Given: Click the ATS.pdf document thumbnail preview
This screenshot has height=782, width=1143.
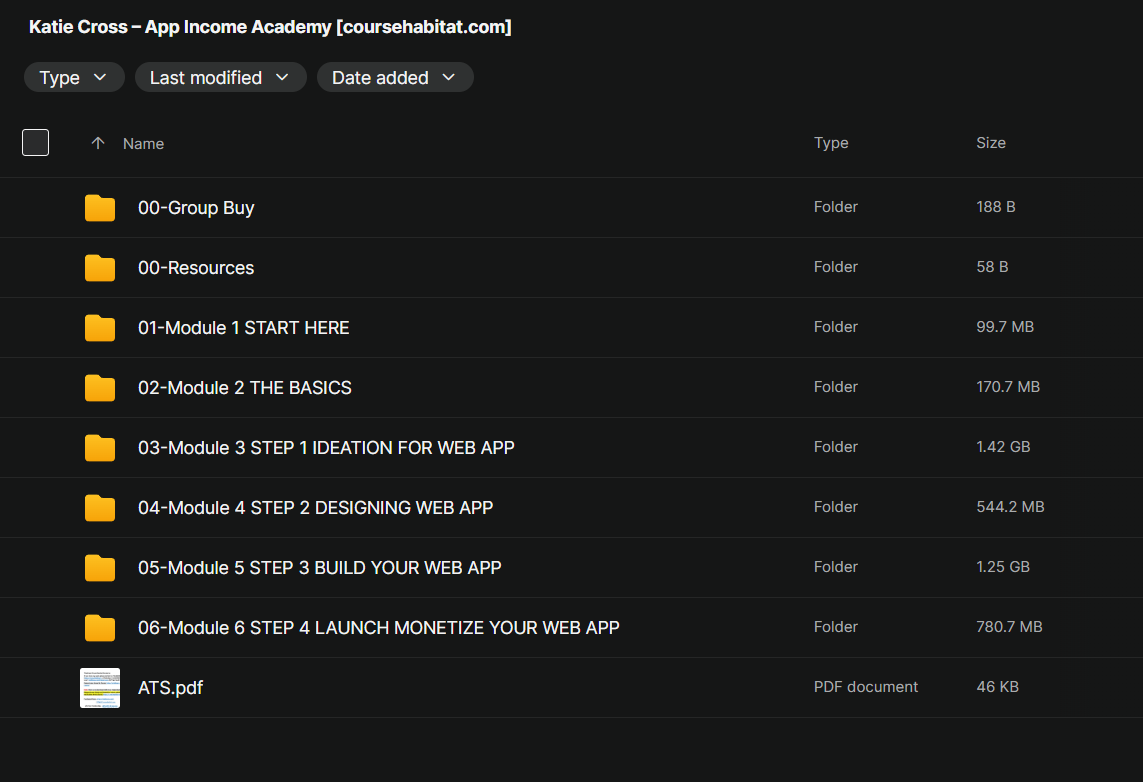Looking at the screenshot, I should [100, 688].
